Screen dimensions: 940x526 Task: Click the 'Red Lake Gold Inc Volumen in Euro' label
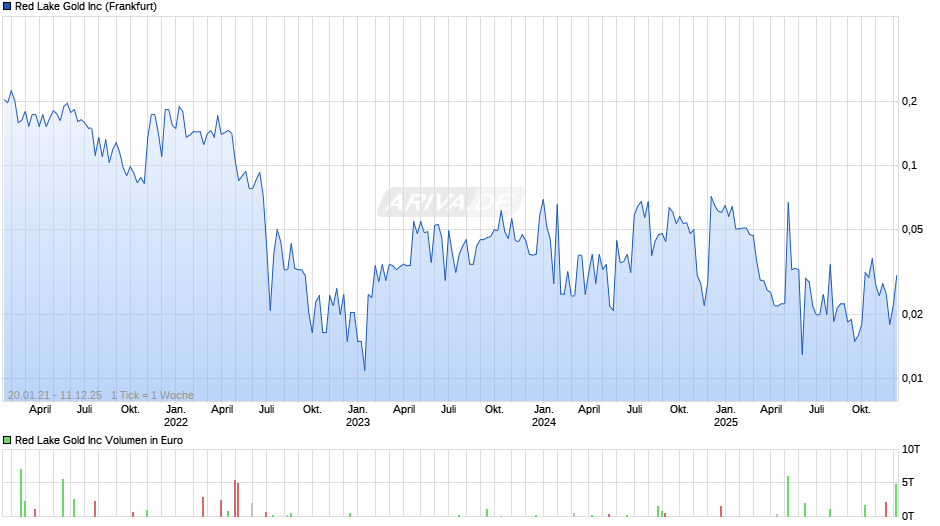coord(99,440)
